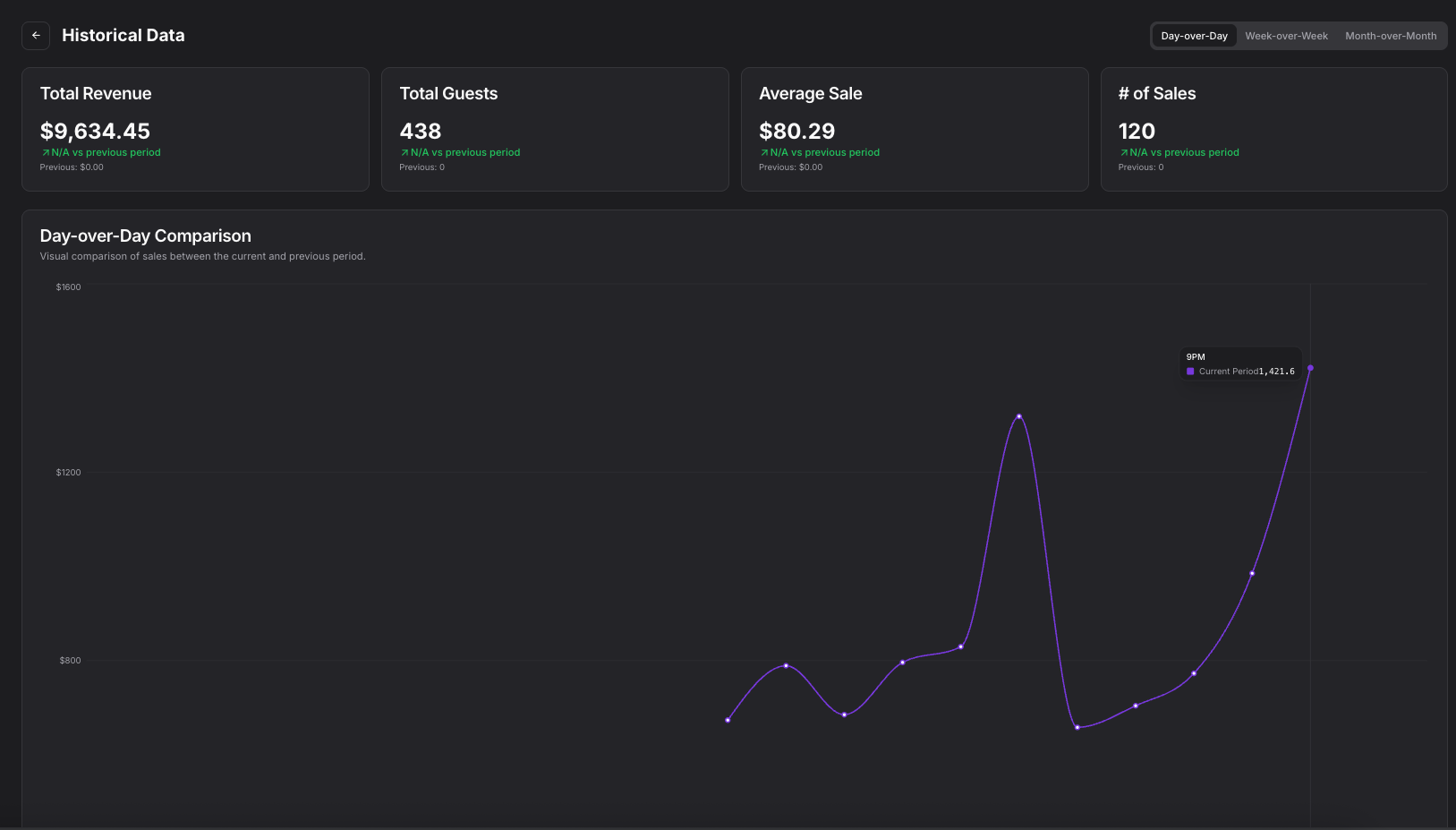Click the highest peak data point on the chart
This screenshot has height=830, width=1456.
tap(1019, 415)
